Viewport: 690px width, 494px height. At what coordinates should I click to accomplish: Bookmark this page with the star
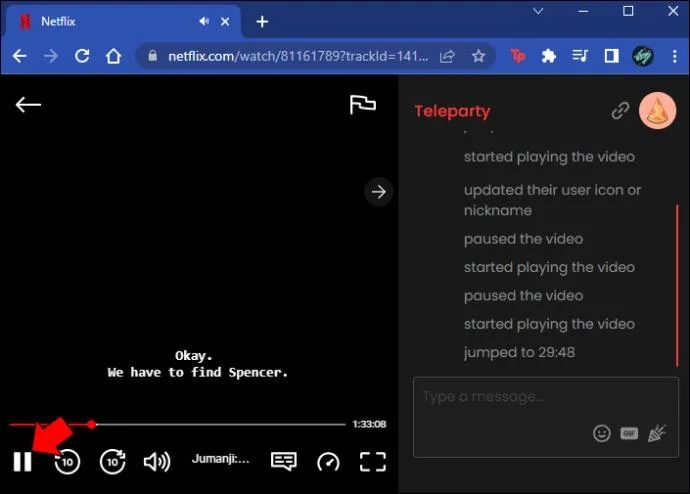(478, 56)
